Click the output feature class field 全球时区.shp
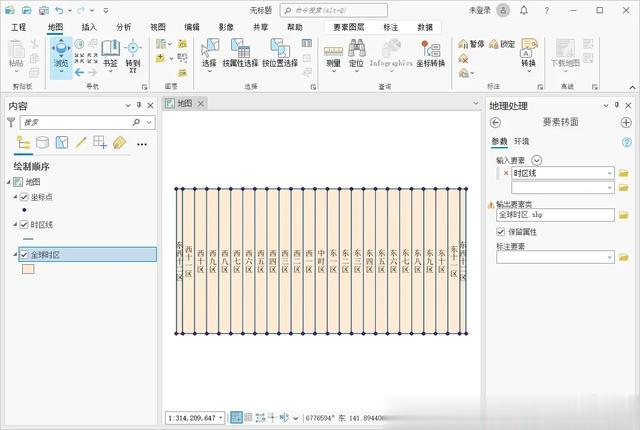640x430 pixels. 555,215
